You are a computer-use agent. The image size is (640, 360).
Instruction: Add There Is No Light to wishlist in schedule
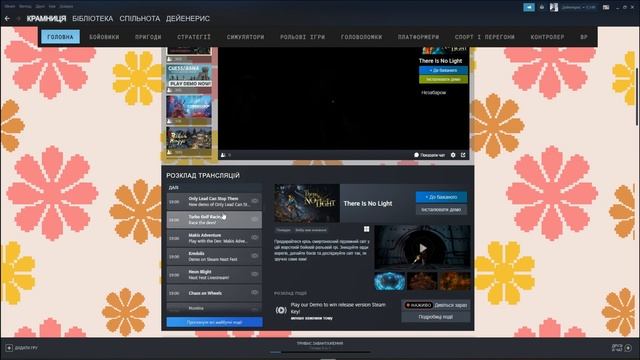pos(441,197)
